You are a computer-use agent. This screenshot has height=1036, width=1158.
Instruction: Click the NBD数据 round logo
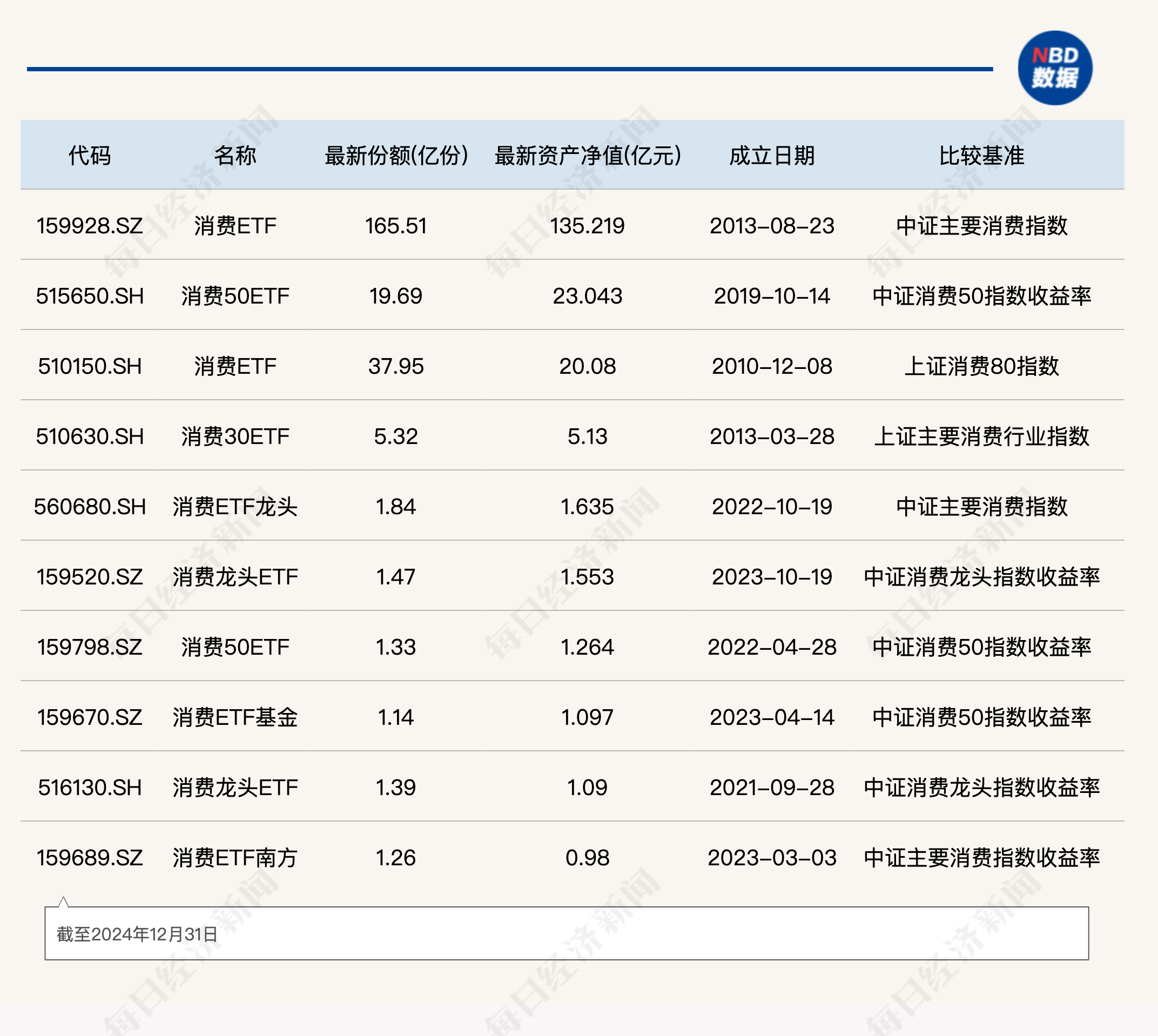(1054, 68)
